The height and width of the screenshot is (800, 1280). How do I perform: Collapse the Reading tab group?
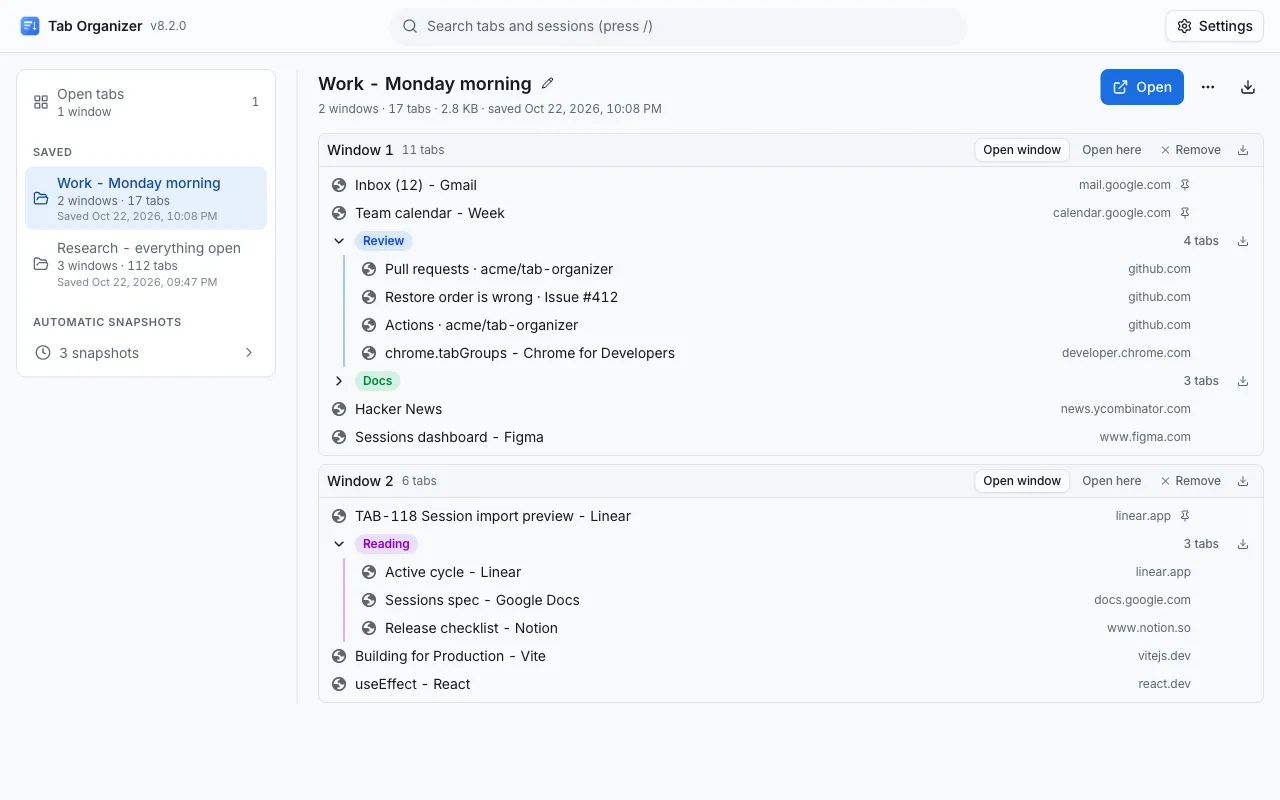(x=339, y=544)
